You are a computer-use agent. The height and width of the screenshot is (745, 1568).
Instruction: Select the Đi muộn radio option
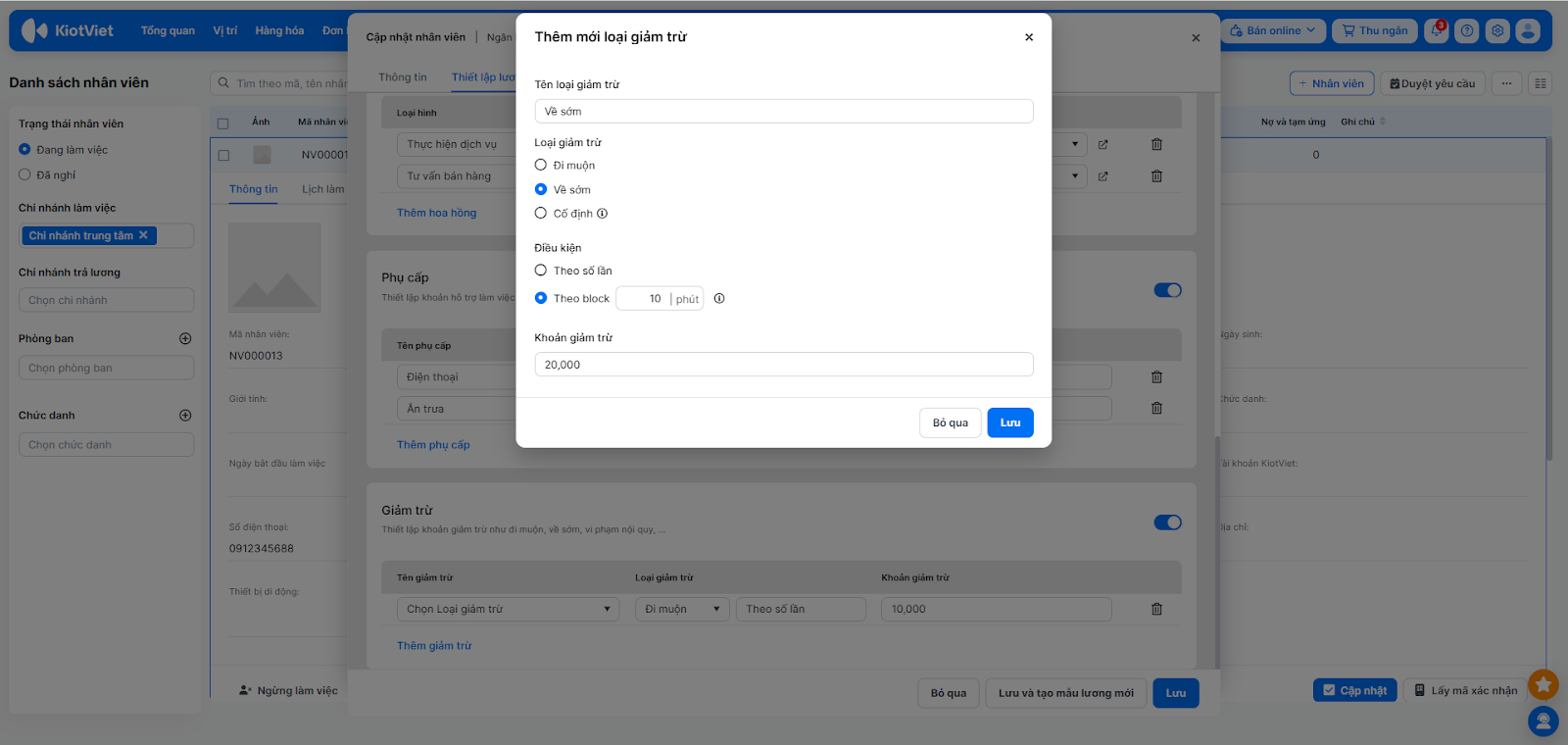[x=541, y=166]
